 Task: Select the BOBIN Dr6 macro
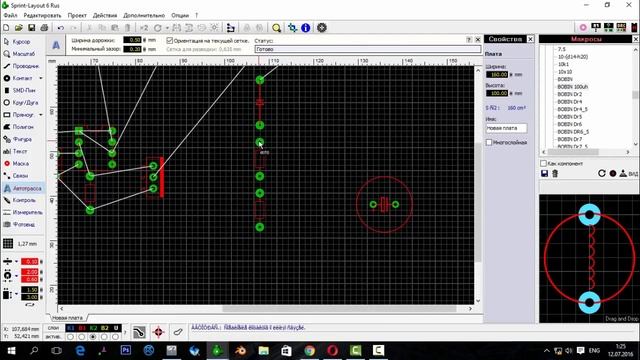pos(570,124)
